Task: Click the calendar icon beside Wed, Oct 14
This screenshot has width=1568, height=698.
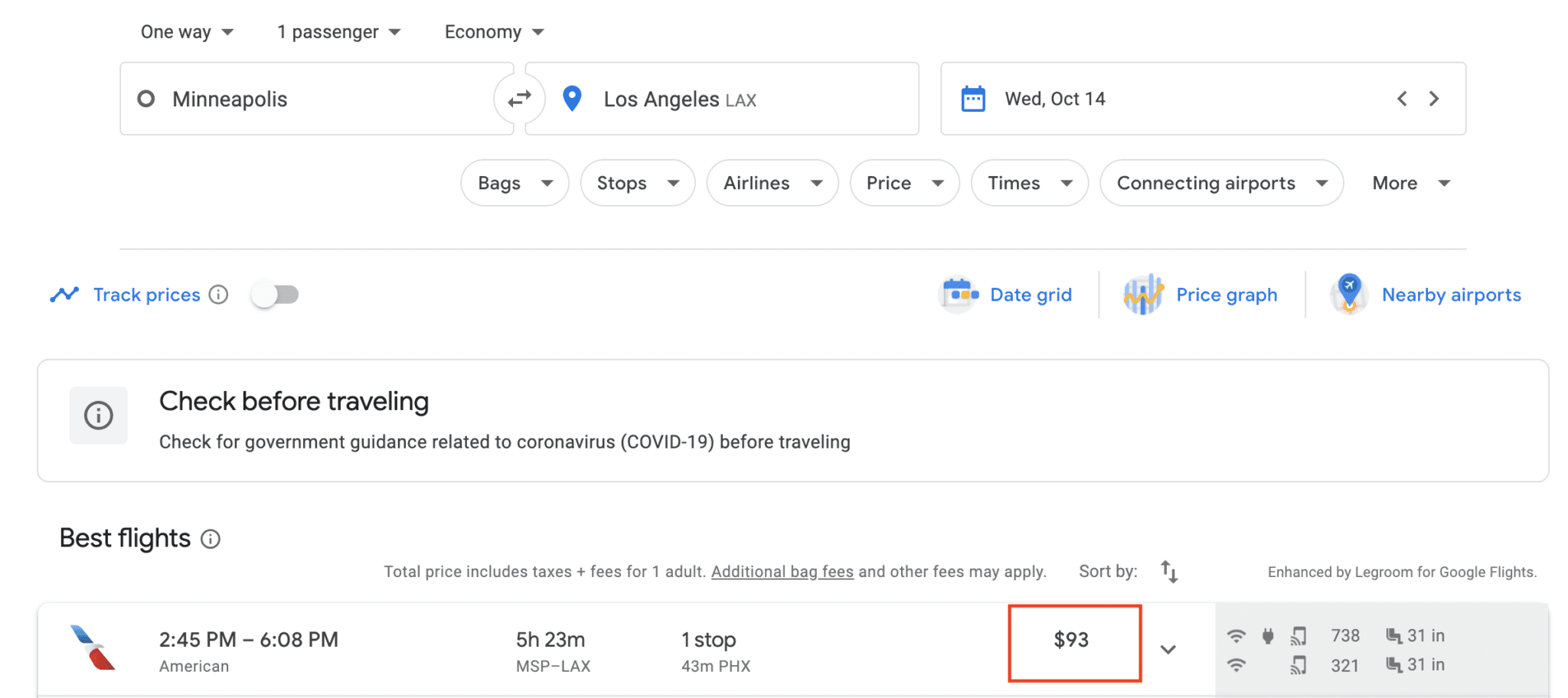Action: pos(973,98)
